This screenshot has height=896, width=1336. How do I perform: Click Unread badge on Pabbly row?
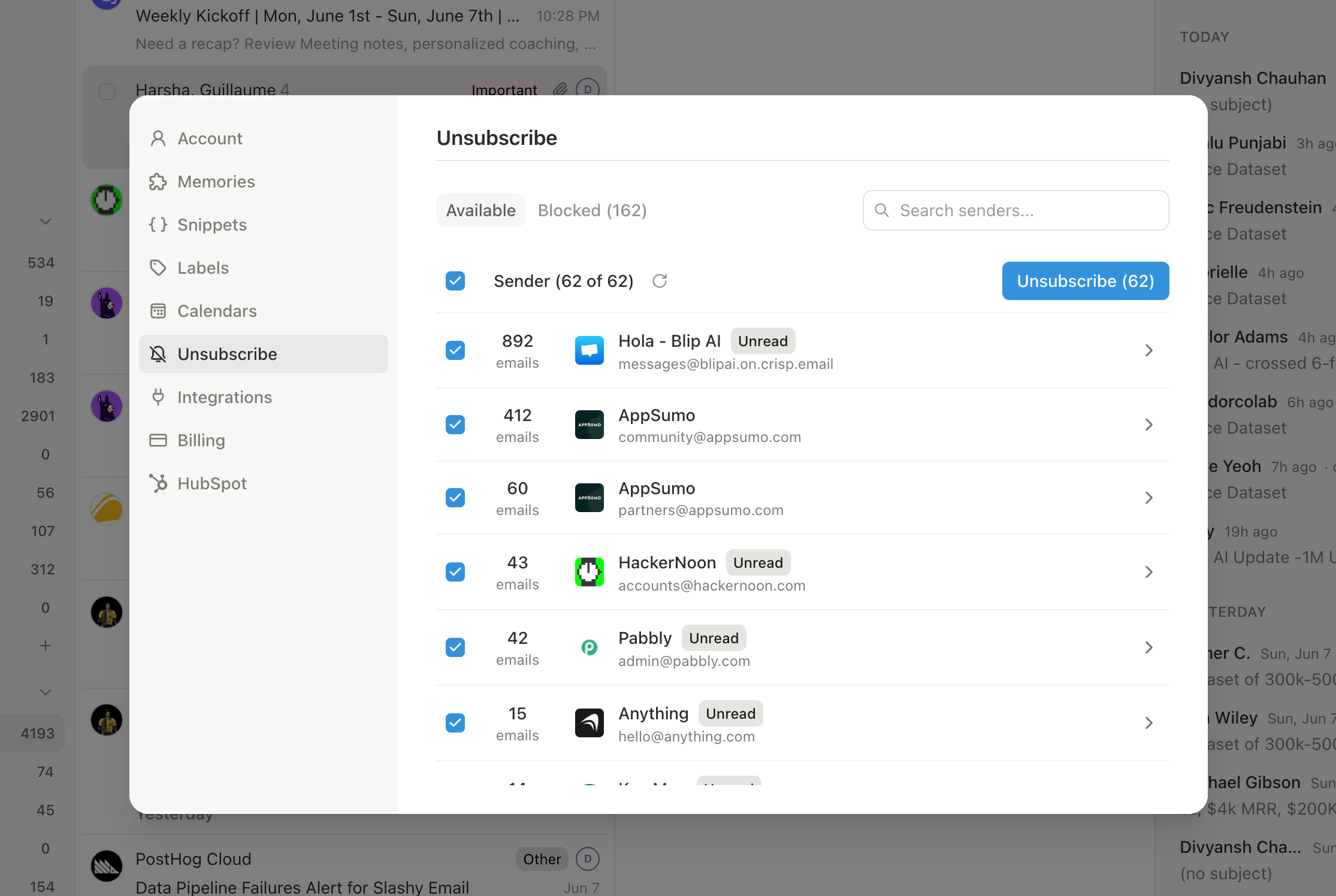(x=714, y=638)
